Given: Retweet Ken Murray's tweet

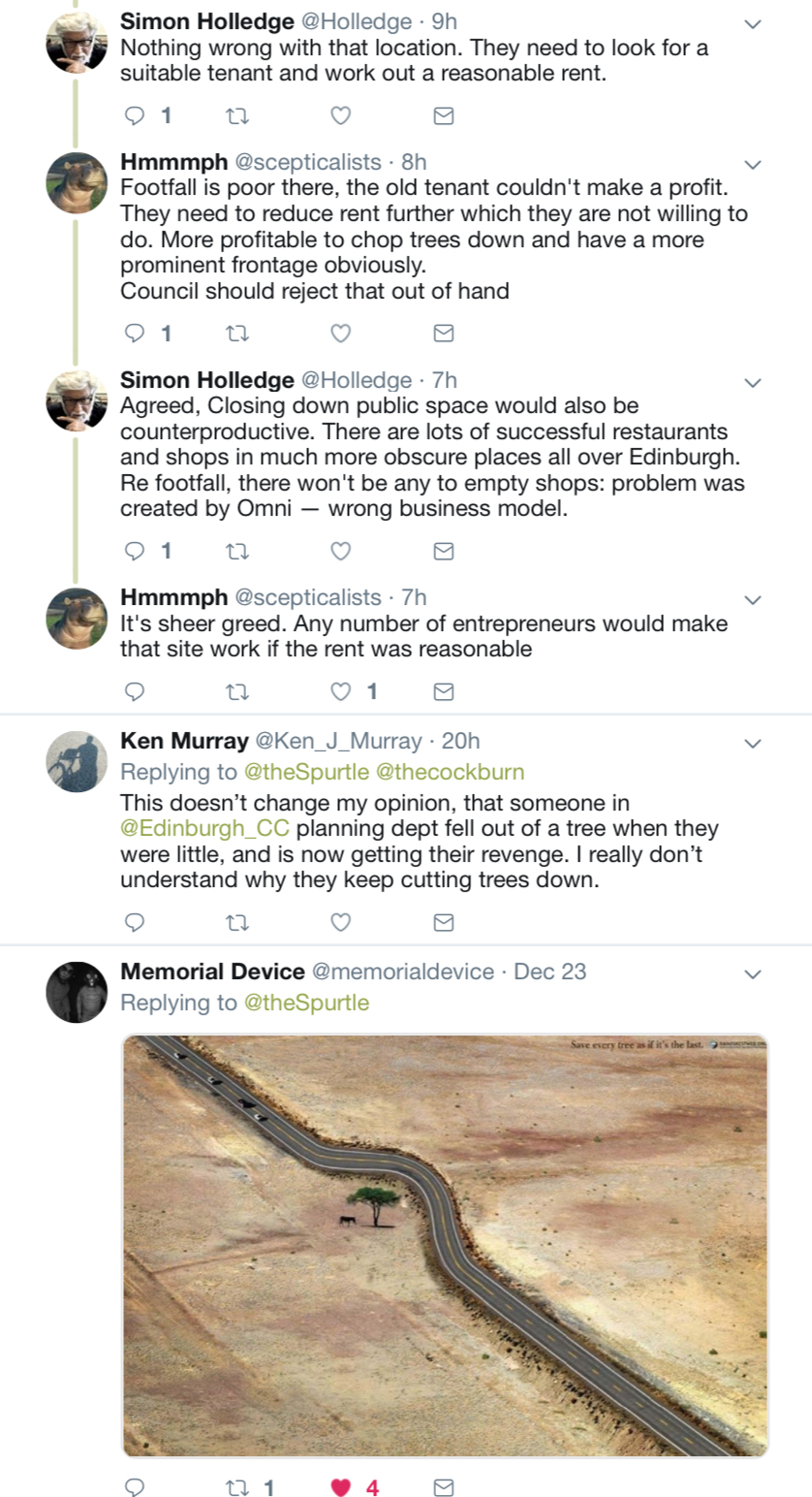Looking at the screenshot, I should pos(237,921).
